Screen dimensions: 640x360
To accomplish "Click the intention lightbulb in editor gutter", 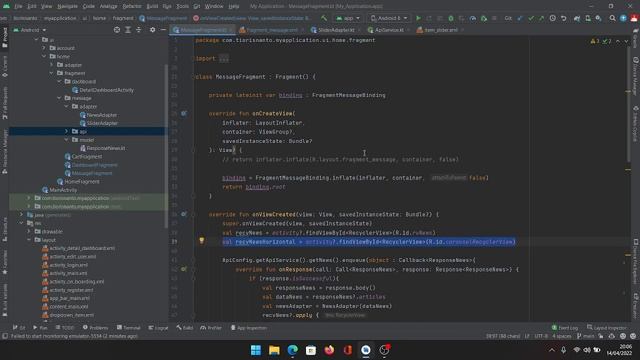I will [x=201, y=241].
